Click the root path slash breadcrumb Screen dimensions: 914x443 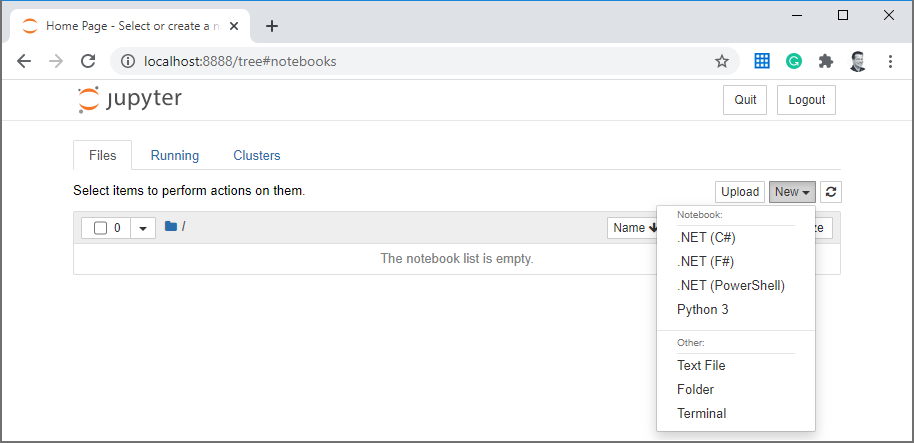pyautogui.click(x=184, y=226)
